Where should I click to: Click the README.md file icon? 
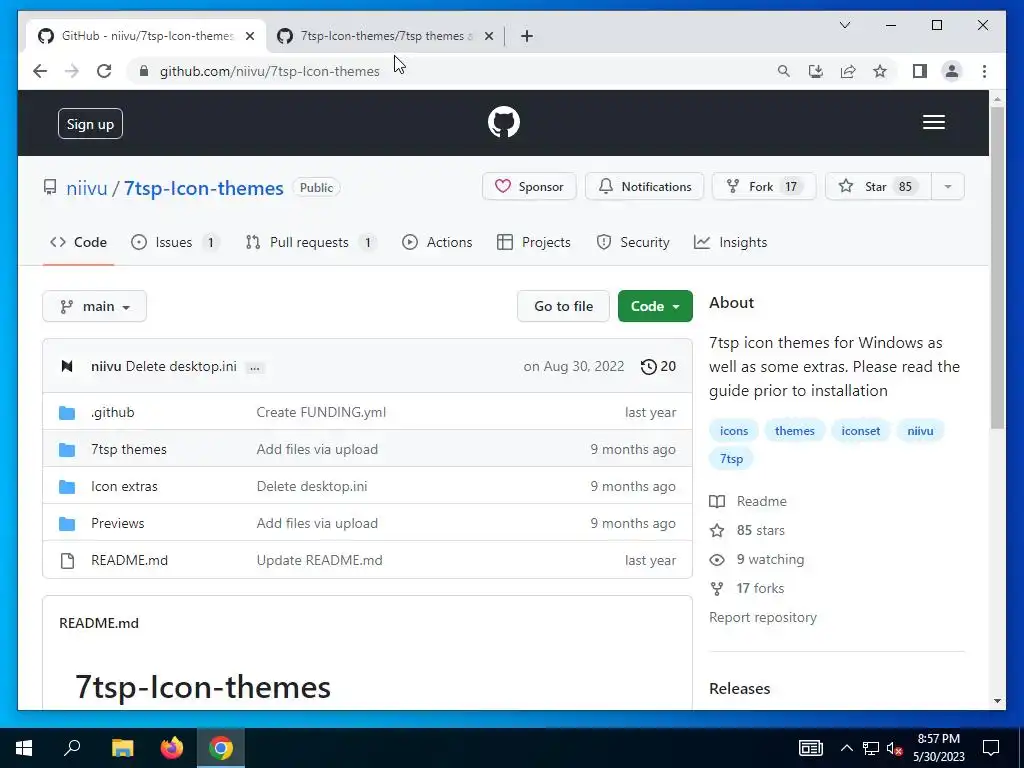coord(67,560)
